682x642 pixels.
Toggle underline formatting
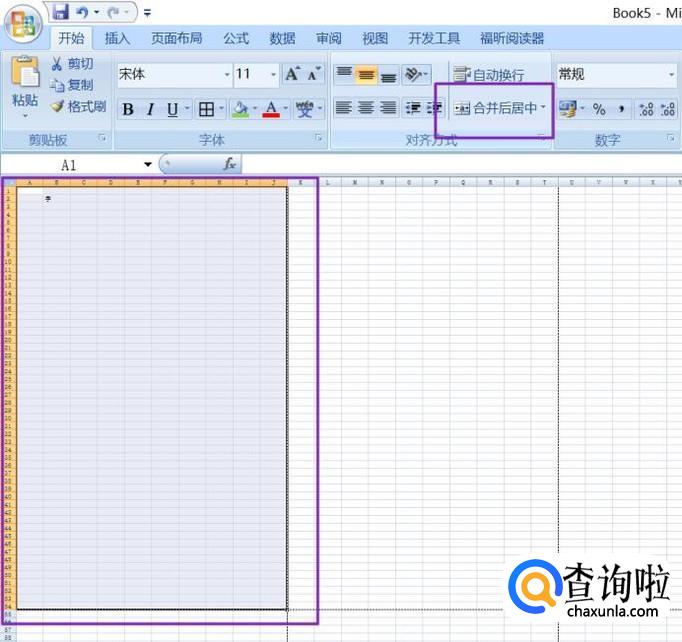pos(172,109)
